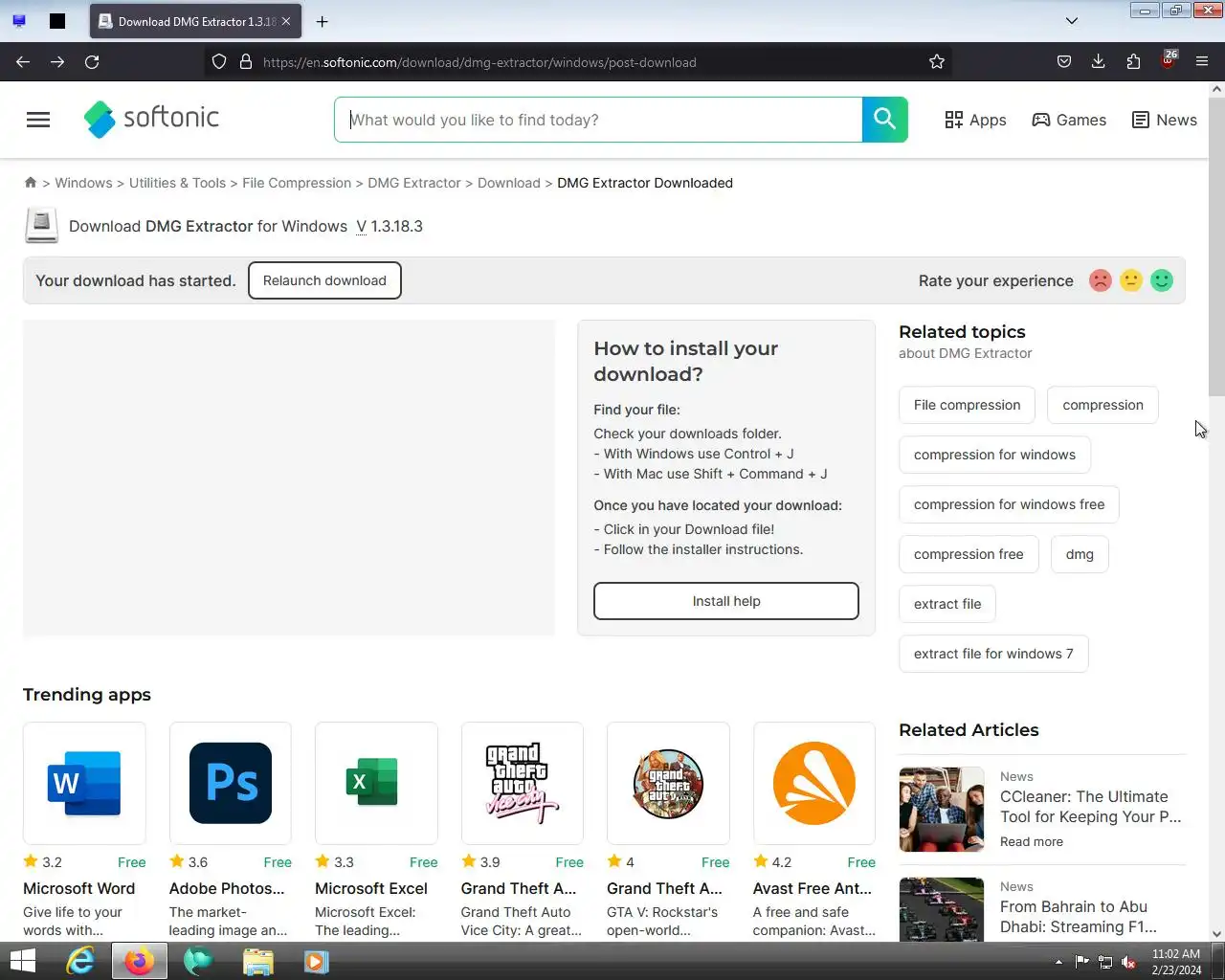Open the GTA V app icon
The width and height of the screenshot is (1225, 980).
tap(668, 783)
